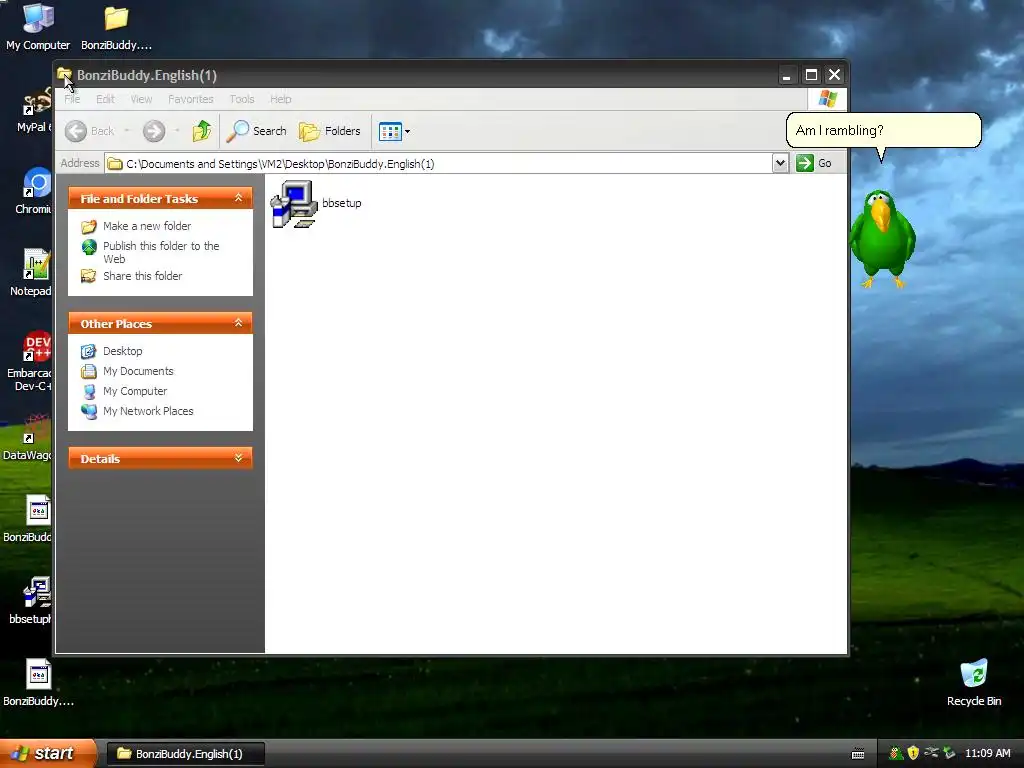
Task: Open the File menu
Action: point(72,99)
